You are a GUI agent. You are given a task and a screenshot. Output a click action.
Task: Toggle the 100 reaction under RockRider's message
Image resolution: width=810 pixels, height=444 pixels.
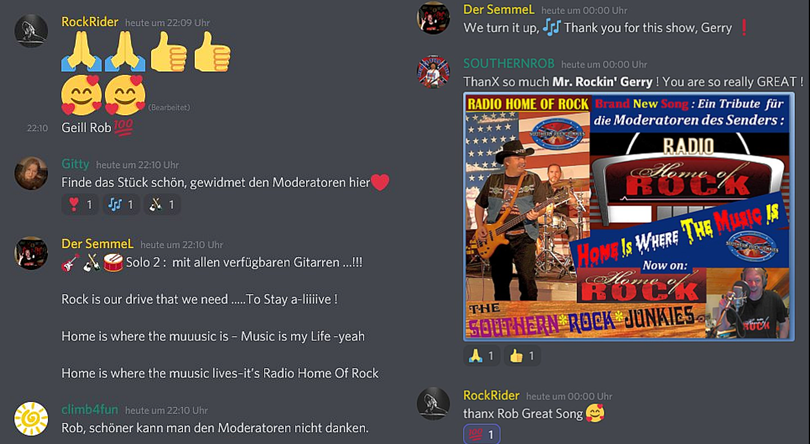point(481,435)
